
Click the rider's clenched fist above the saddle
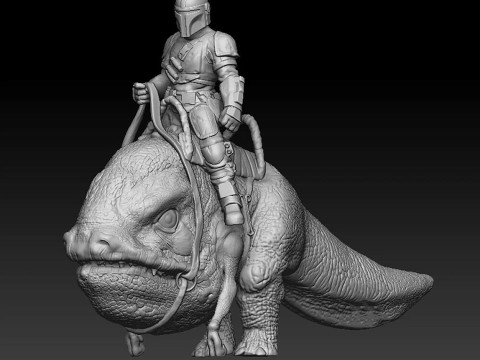tap(231, 119)
